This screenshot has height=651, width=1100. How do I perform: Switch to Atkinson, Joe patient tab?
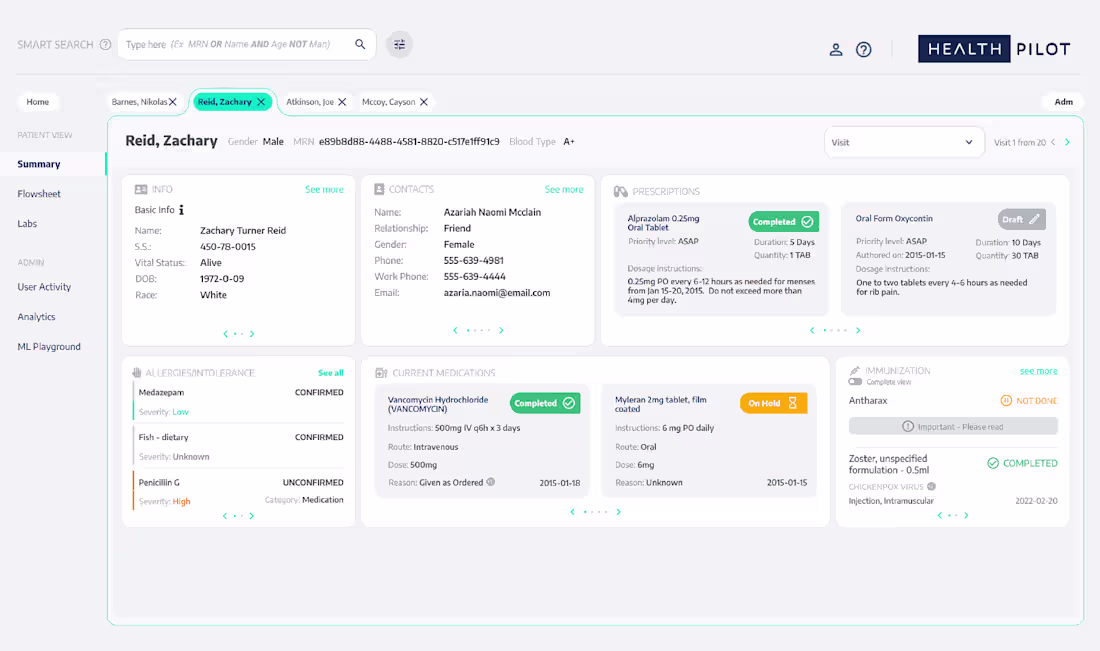pos(309,102)
